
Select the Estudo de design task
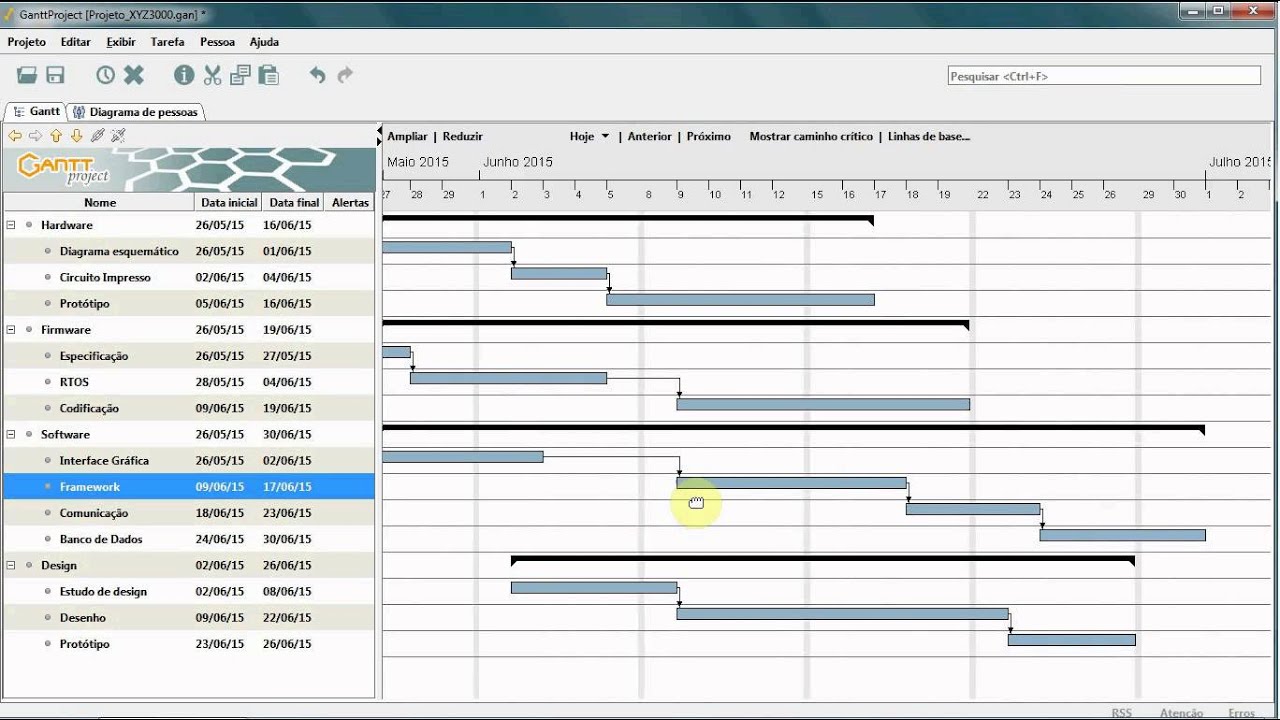[x=189, y=591]
